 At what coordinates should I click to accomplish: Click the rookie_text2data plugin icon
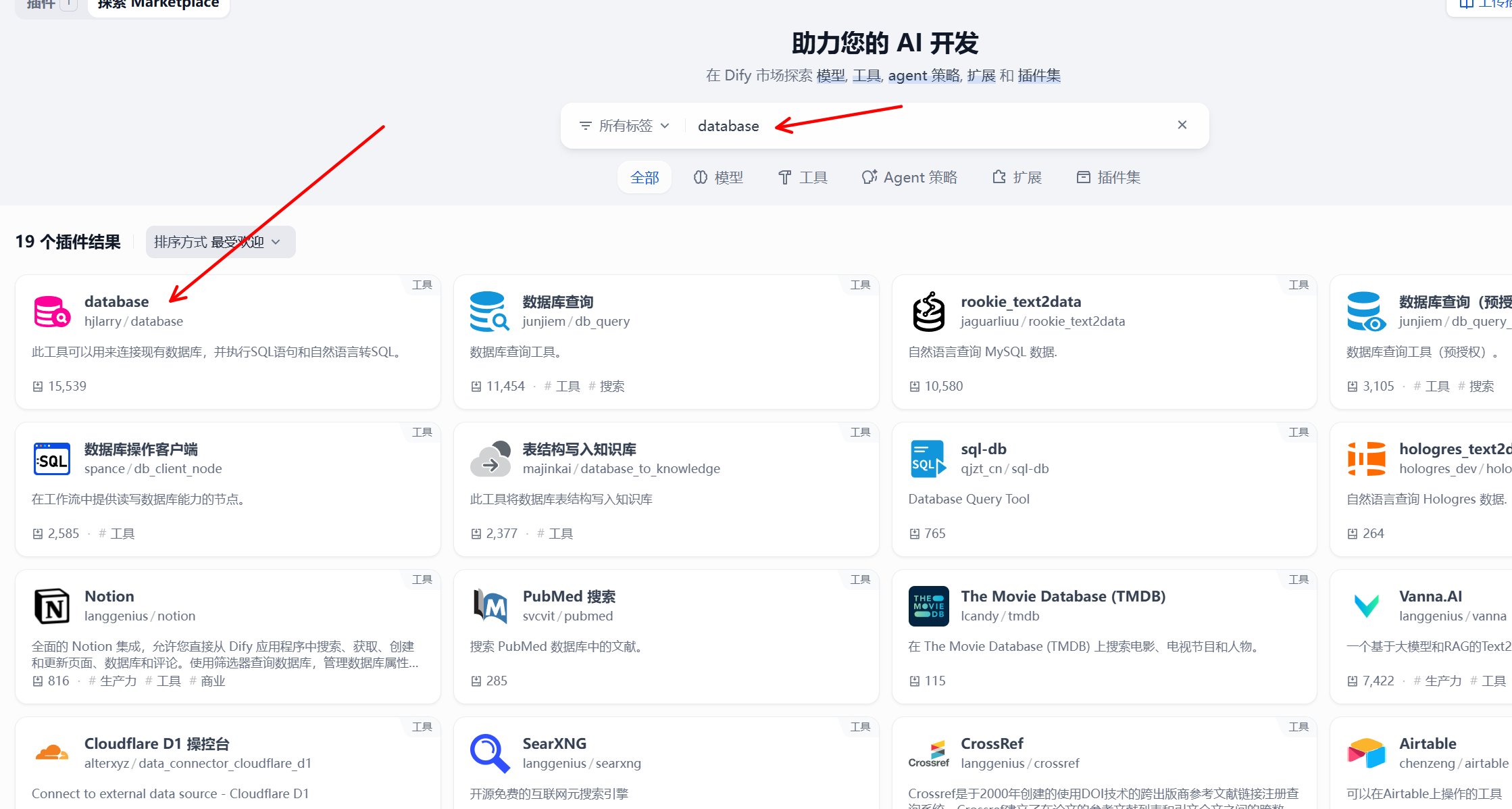(928, 312)
